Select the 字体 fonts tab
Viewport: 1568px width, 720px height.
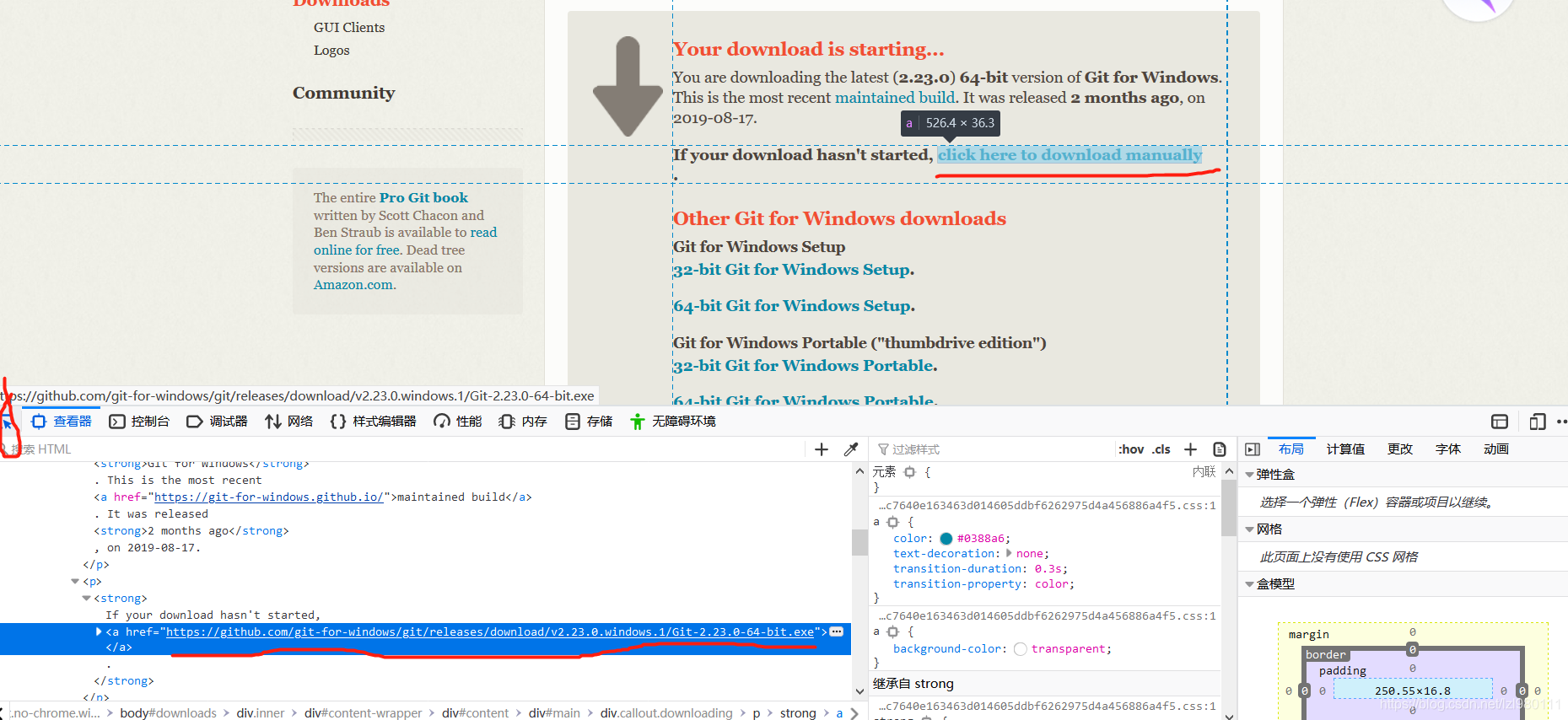click(x=1448, y=449)
